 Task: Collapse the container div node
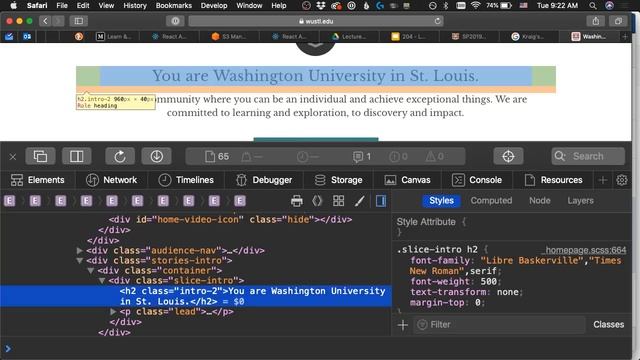91,271
